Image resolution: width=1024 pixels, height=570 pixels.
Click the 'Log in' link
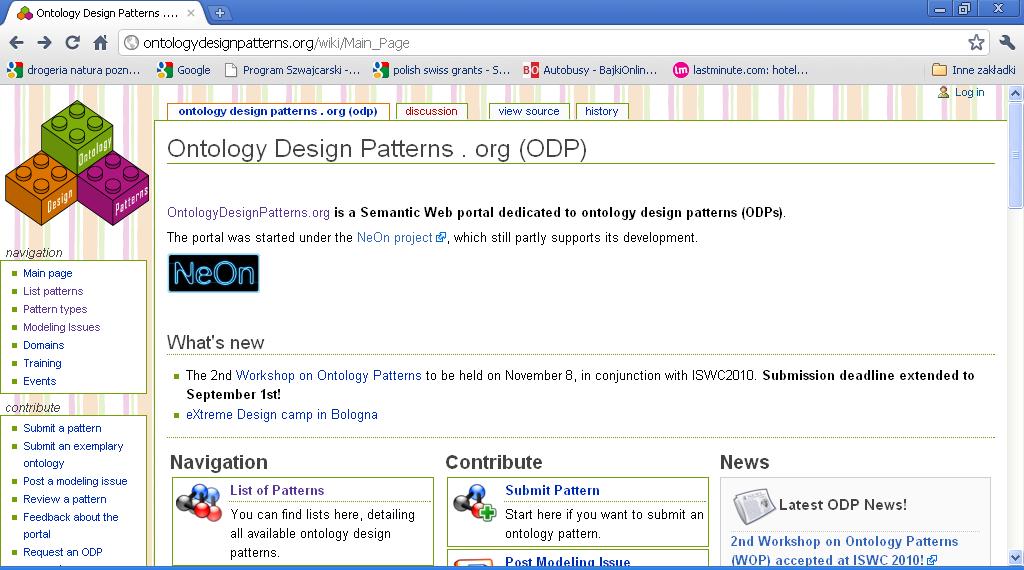coord(969,92)
